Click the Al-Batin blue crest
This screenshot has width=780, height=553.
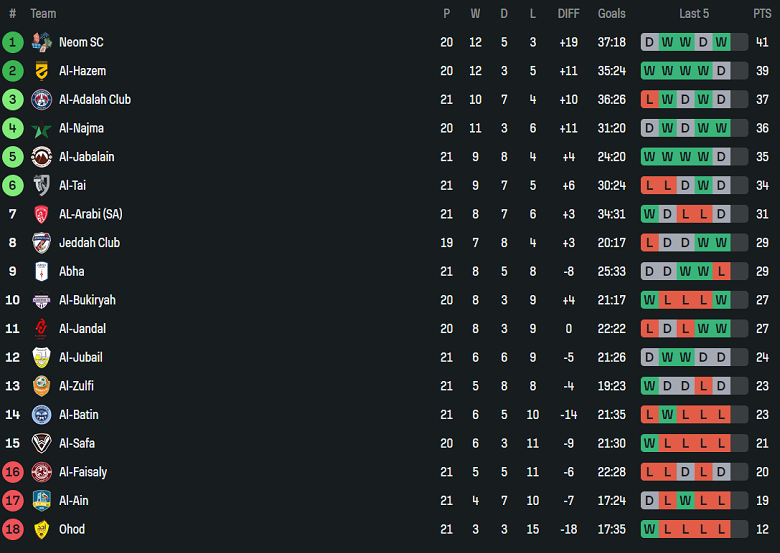tap(41, 415)
